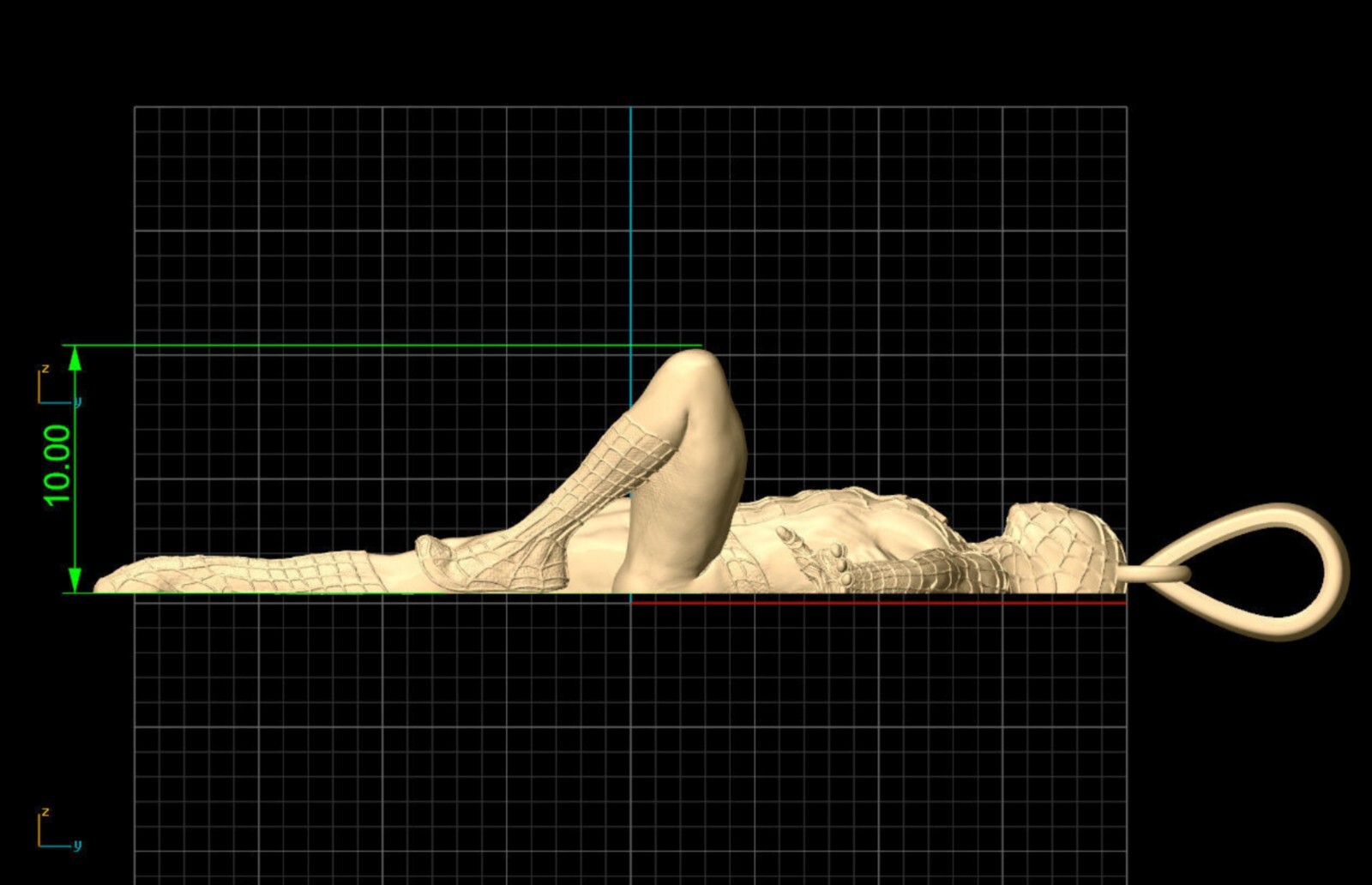Click the lower Z-Y axis indicator
1372x885 pixels.
point(59,829)
